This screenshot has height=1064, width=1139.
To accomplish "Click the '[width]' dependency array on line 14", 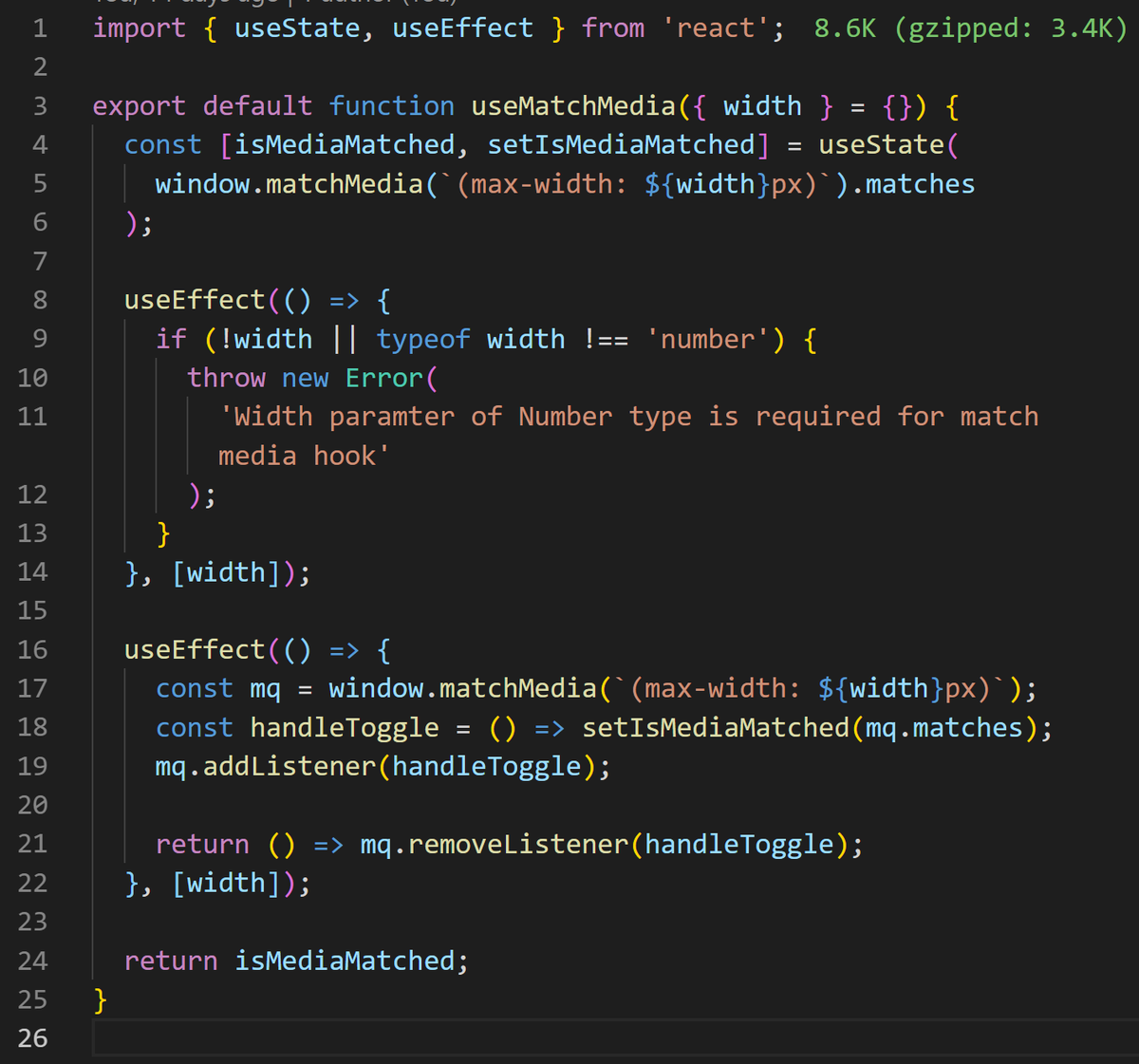I will coord(226,573).
